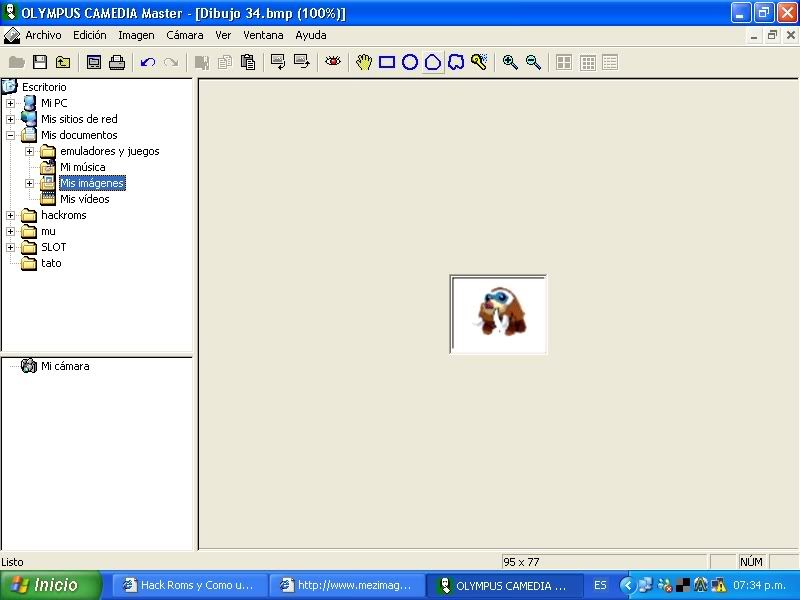Click the Print icon
This screenshot has width=800, height=600.
pos(117,62)
